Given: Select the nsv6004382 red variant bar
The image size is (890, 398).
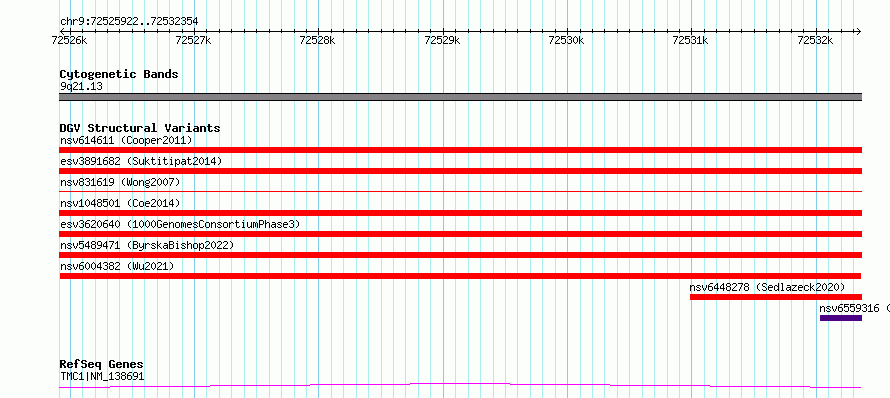Looking at the screenshot, I should tap(460, 276).
